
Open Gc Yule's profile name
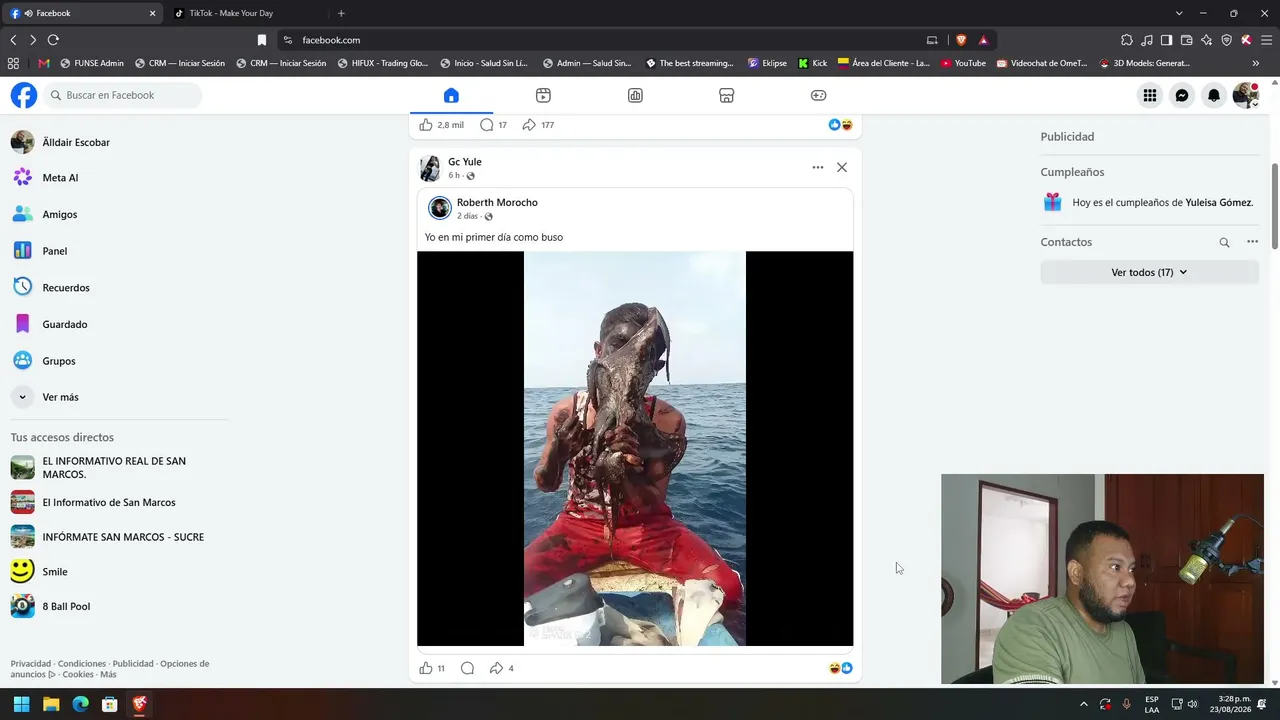(x=465, y=162)
